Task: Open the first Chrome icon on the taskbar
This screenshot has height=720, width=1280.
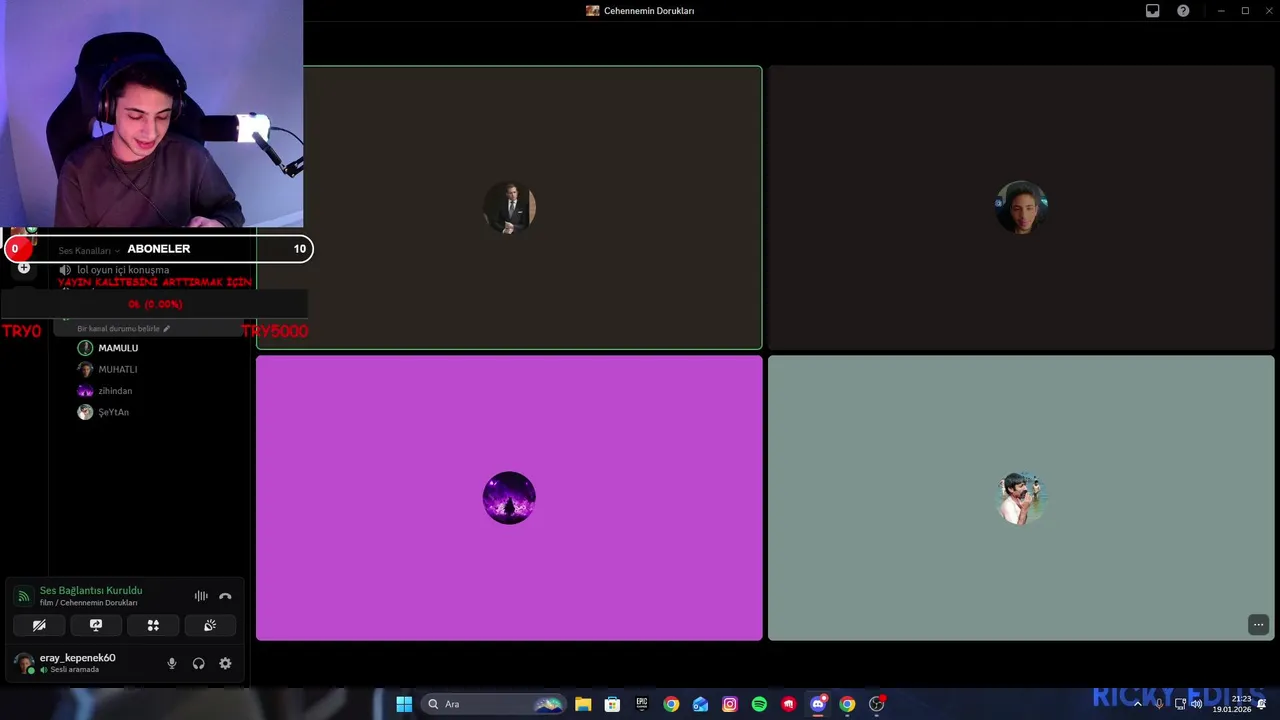Action: 671,704
